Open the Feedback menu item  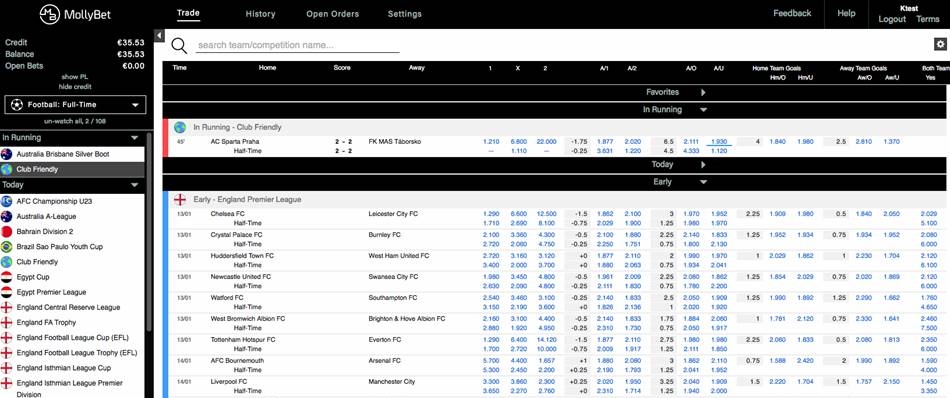point(792,13)
